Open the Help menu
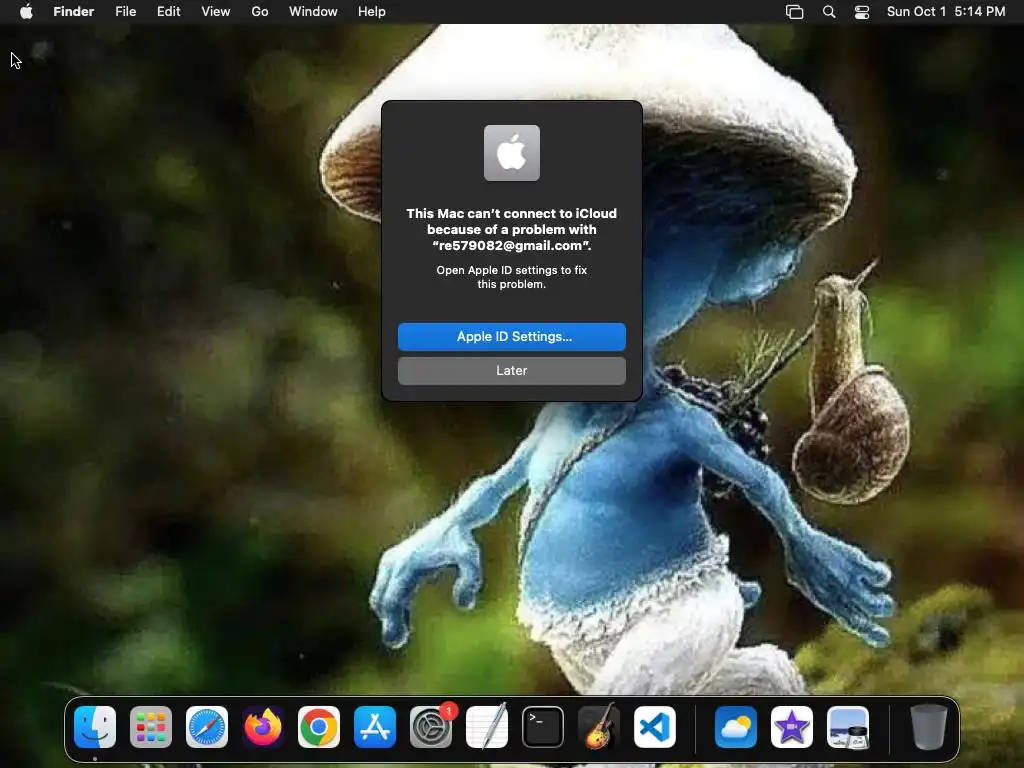The width and height of the screenshot is (1024, 768). click(372, 12)
